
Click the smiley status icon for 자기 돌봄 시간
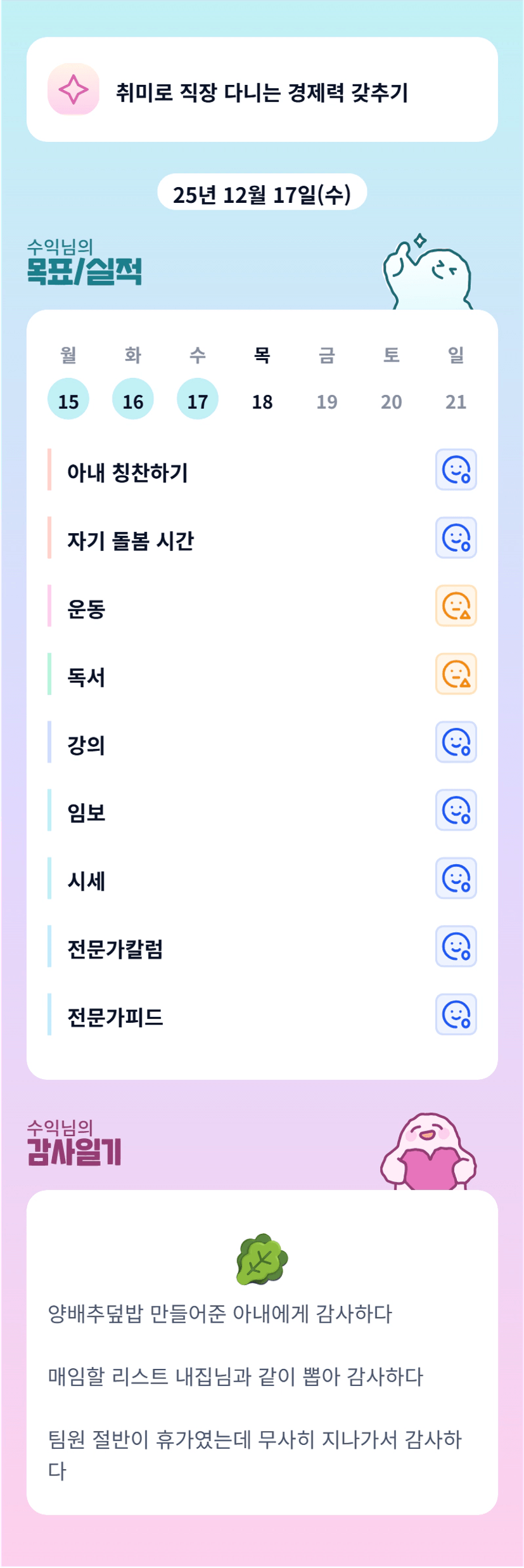tap(456, 538)
